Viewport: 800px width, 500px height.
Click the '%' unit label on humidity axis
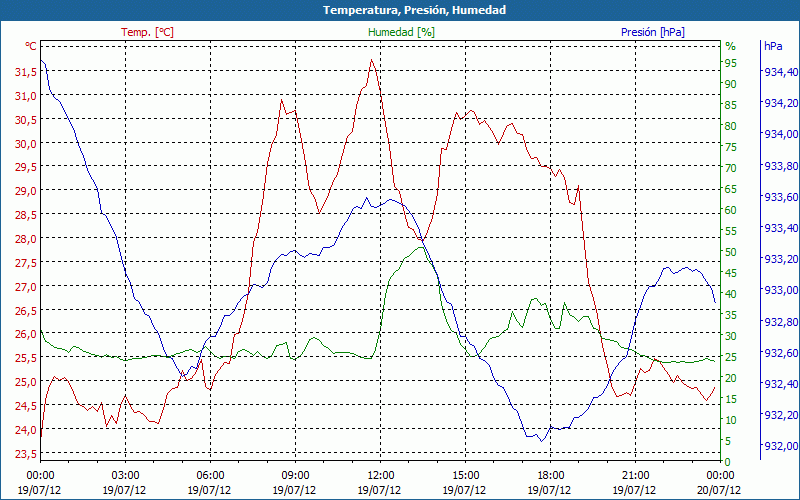(731, 46)
